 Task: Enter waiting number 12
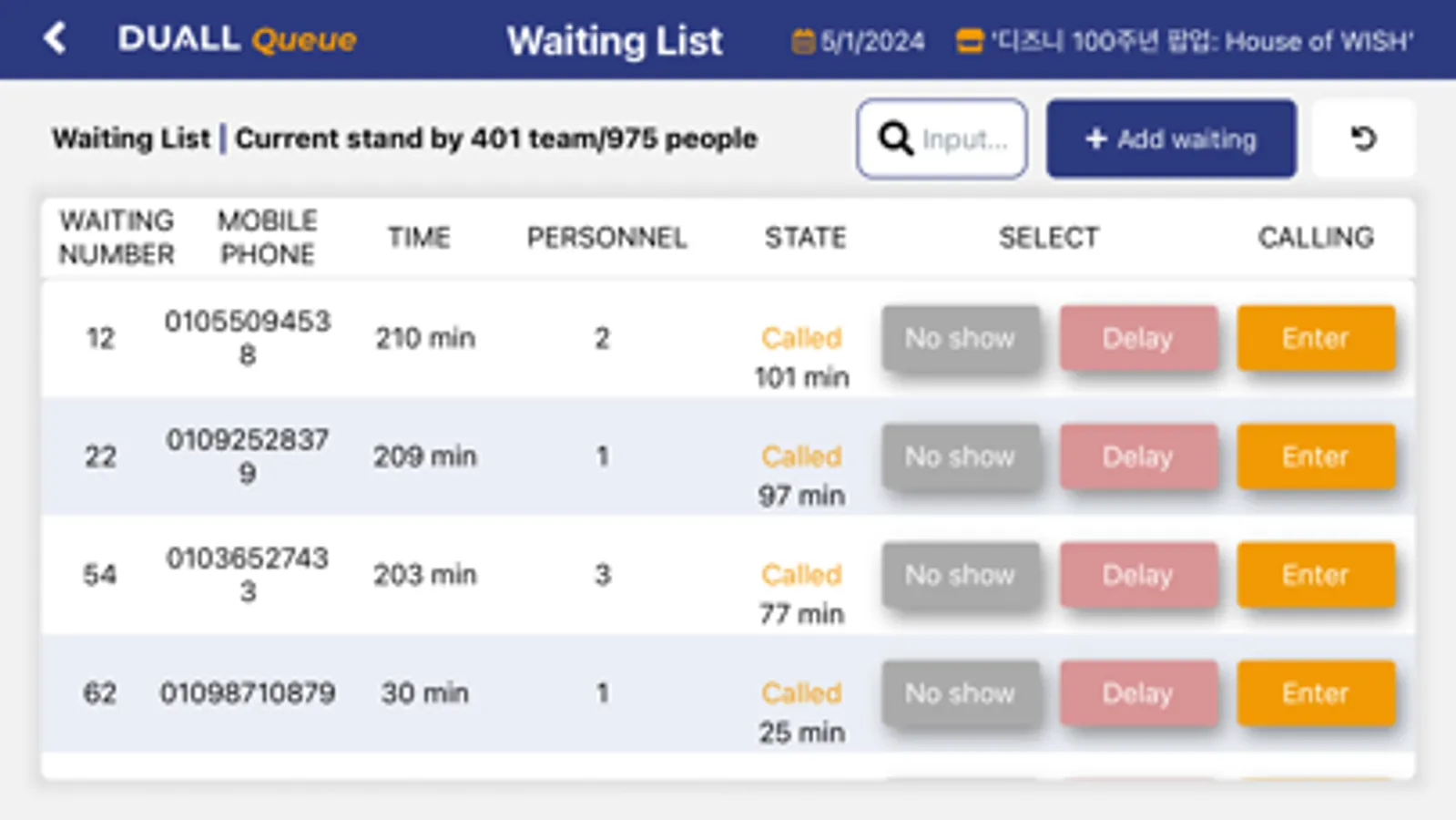click(x=1315, y=338)
